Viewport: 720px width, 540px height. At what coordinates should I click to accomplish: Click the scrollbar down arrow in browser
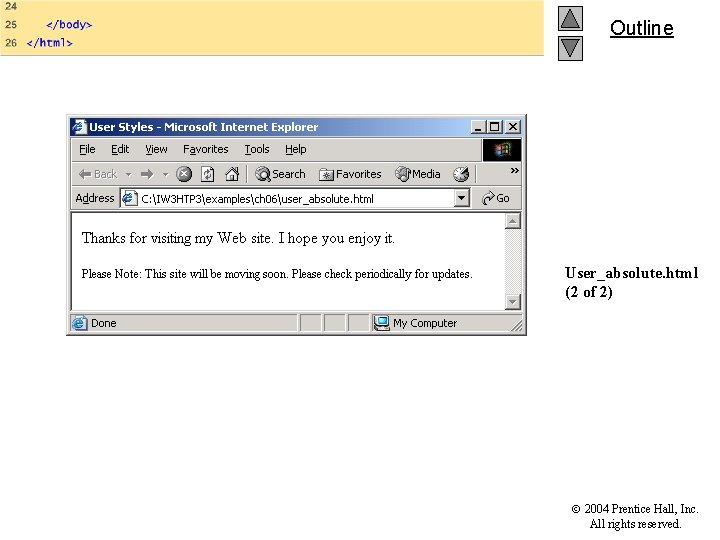(512, 302)
